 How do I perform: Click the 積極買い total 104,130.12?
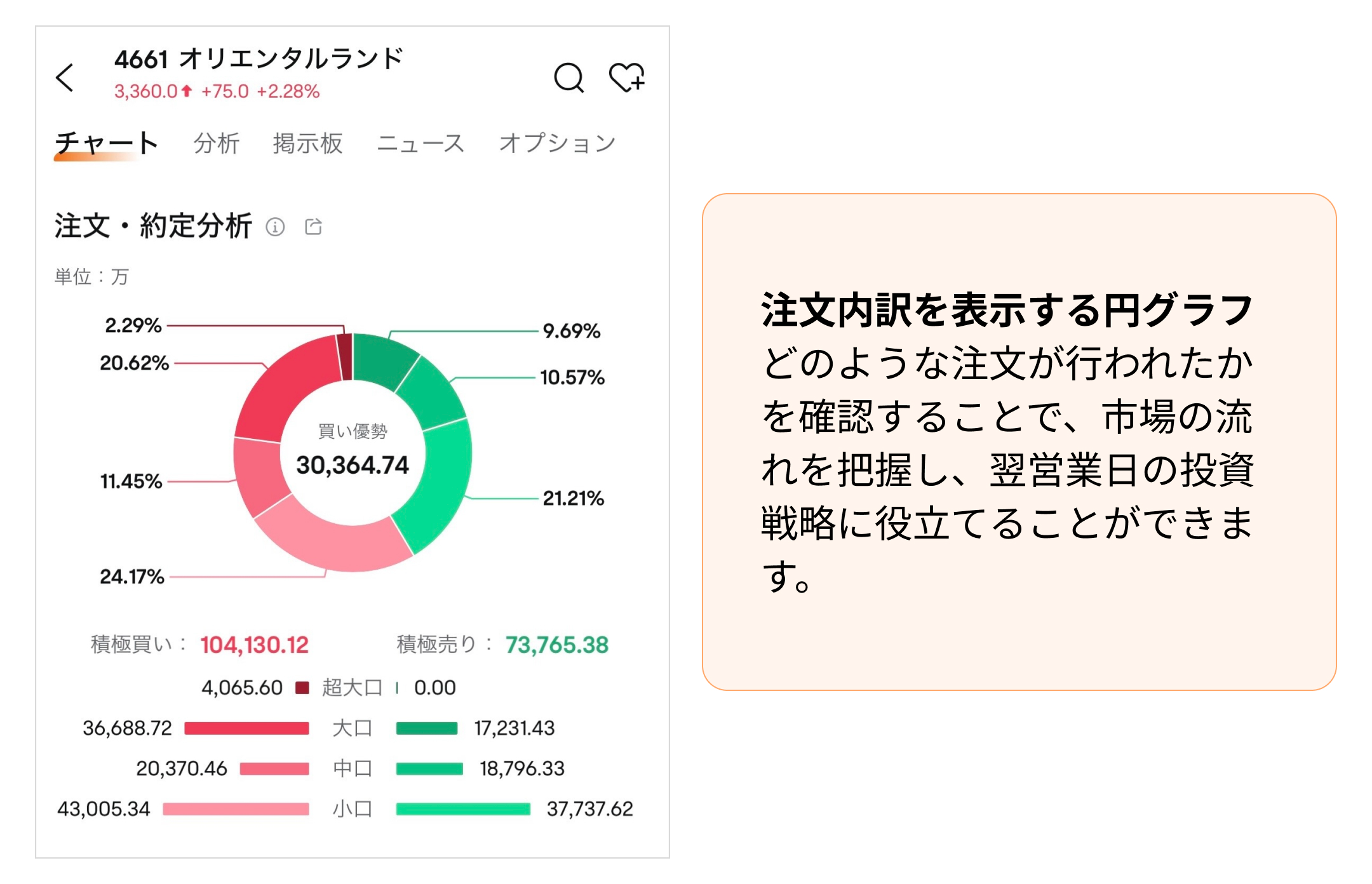click(x=254, y=645)
